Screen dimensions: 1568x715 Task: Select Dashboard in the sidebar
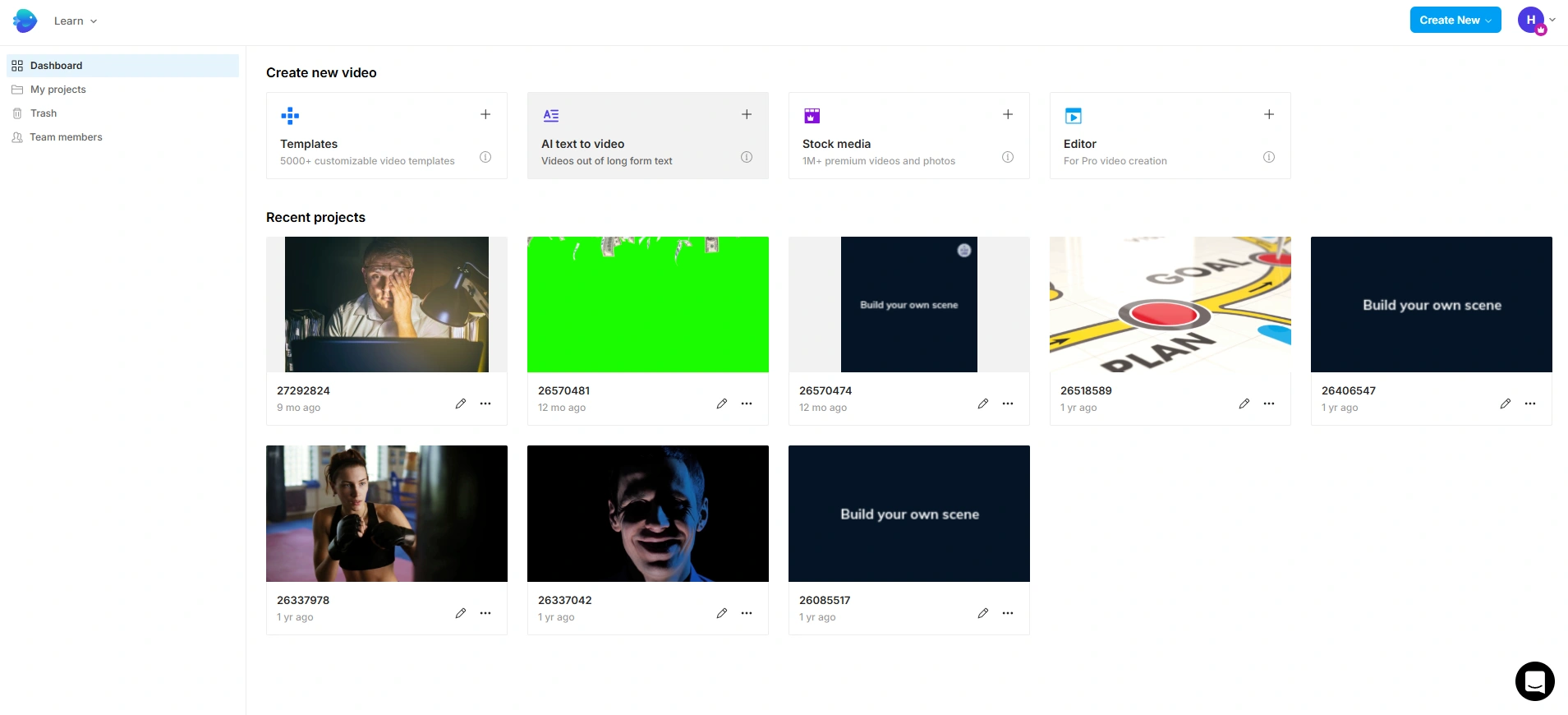(122, 66)
